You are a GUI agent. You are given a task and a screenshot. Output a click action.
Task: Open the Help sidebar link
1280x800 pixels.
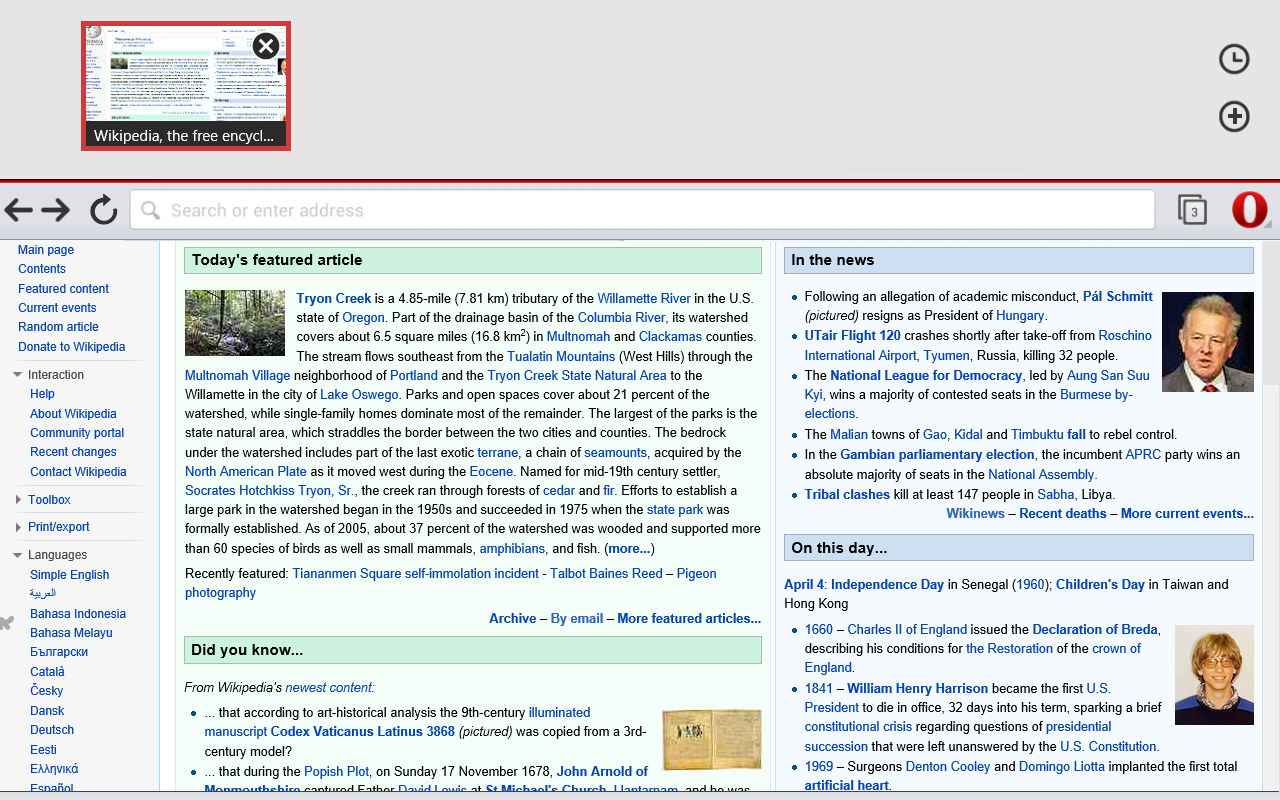tap(42, 394)
